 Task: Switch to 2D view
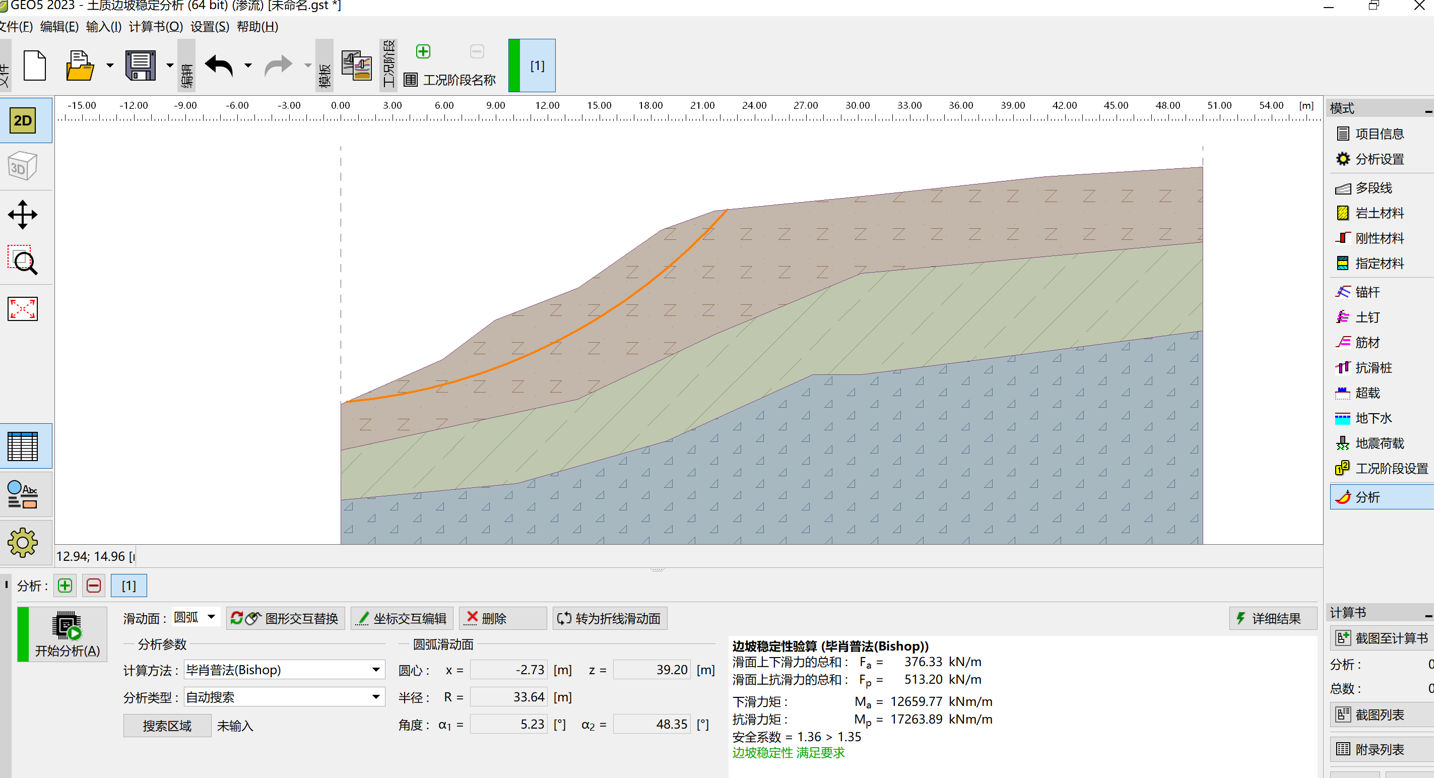tap(23, 120)
